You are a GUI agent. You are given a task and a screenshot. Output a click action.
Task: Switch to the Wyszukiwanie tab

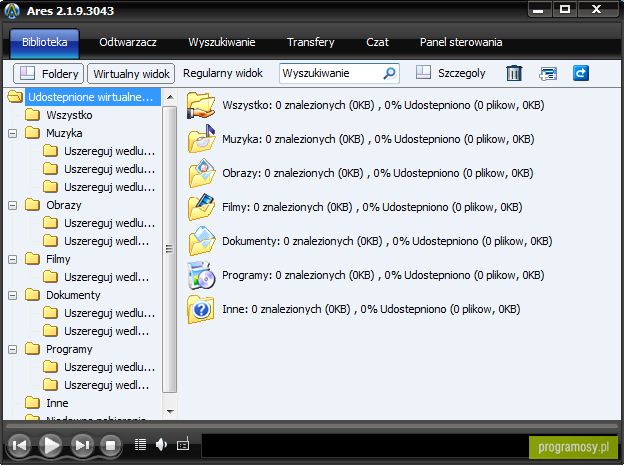(222, 42)
